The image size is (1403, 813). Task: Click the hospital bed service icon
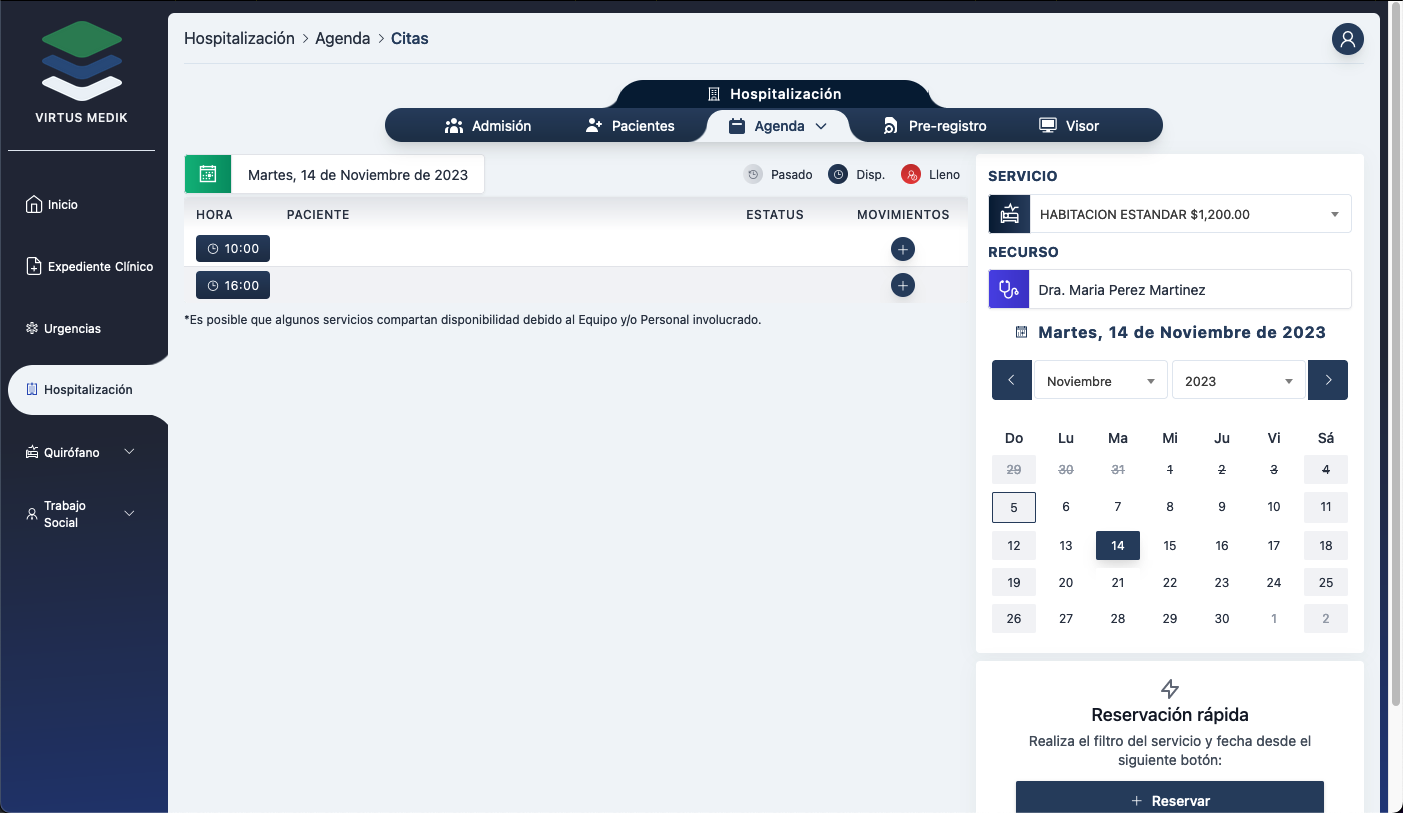[x=1009, y=214]
